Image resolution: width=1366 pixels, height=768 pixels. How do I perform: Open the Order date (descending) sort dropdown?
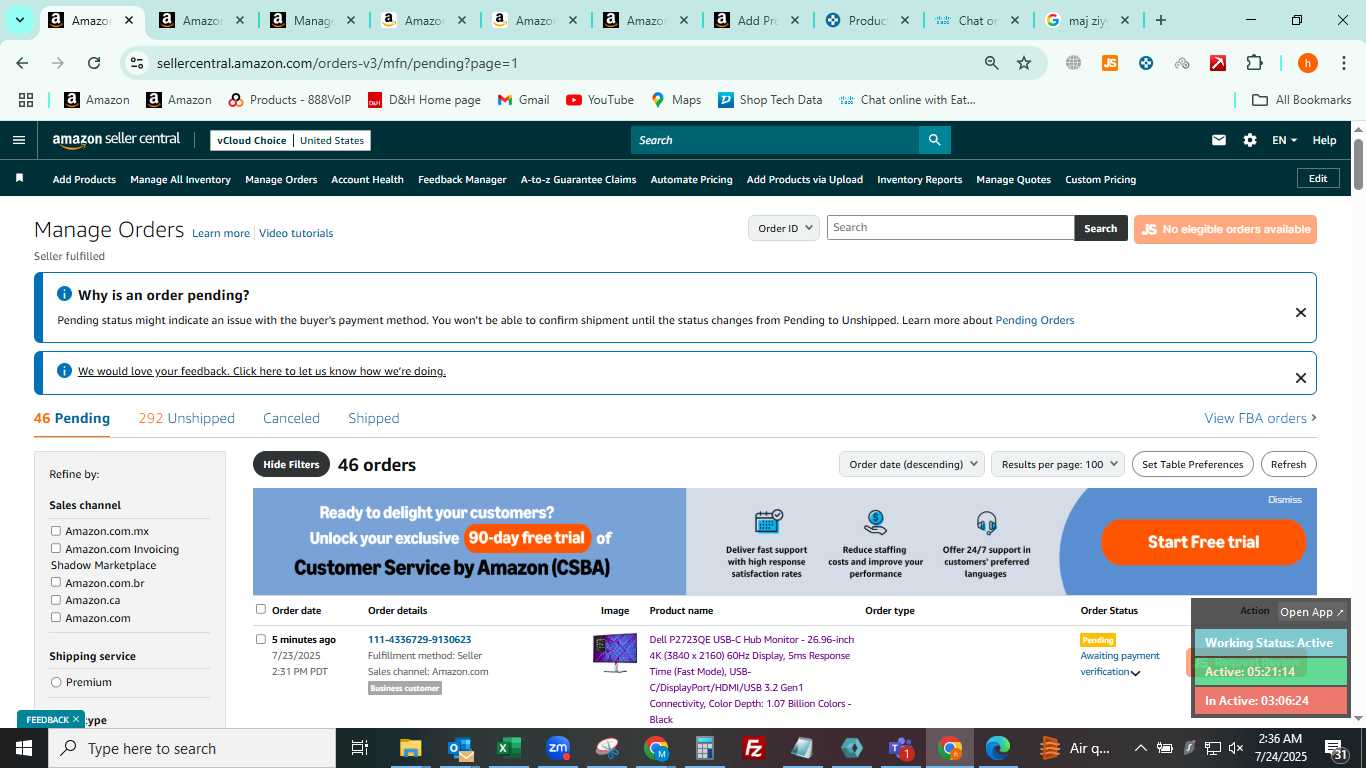[x=911, y=464]
